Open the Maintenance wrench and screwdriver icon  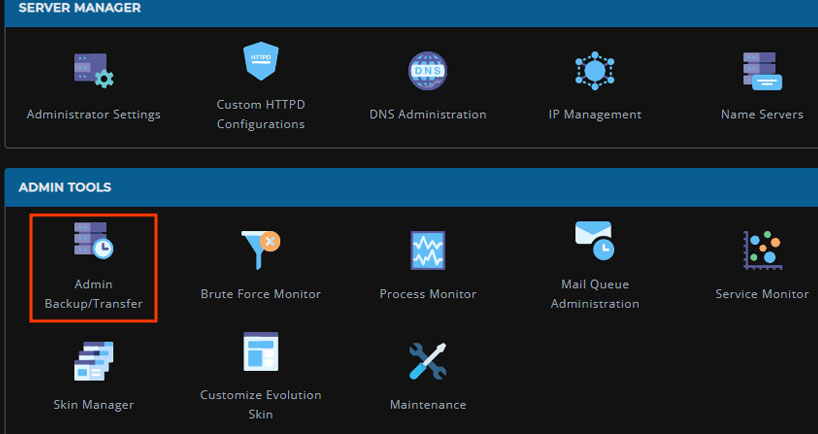coord(428,361)
